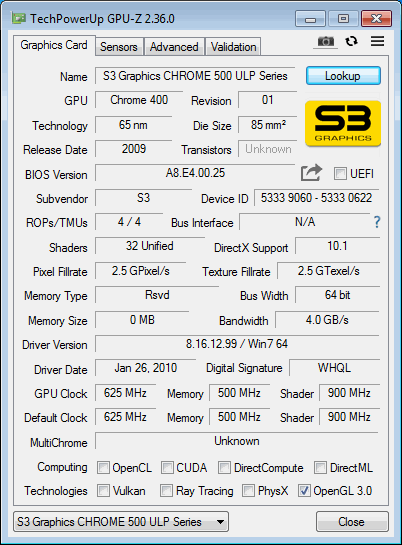This screenshot has width=402, height=545.
Task: Click the GPU-Z title bar app icon
Action: 18,18
